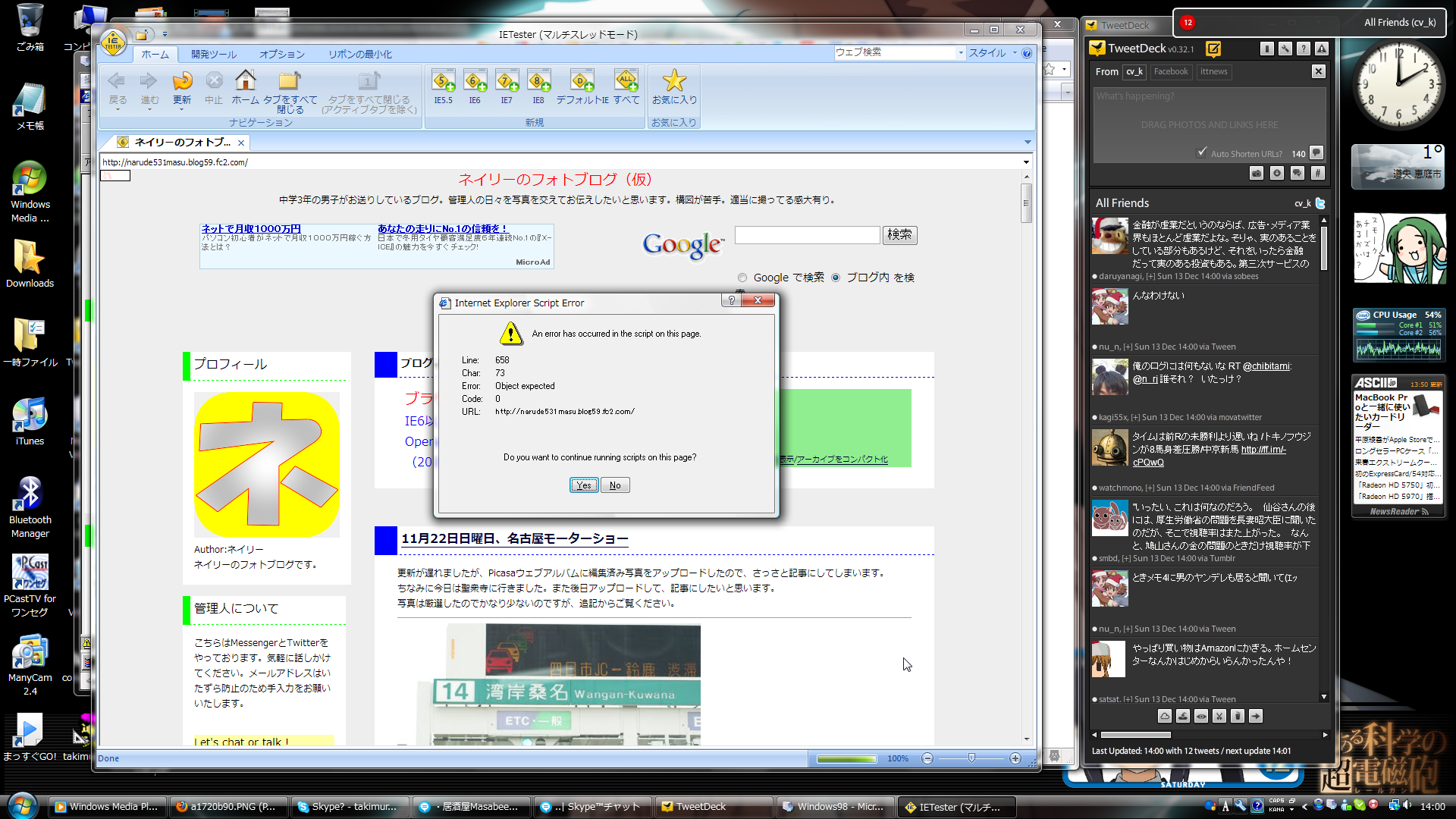The width and height of the screenshot is (1456, 819).
Task: Open the quick access toolbar customize arrow
Action: click(165, 34)
